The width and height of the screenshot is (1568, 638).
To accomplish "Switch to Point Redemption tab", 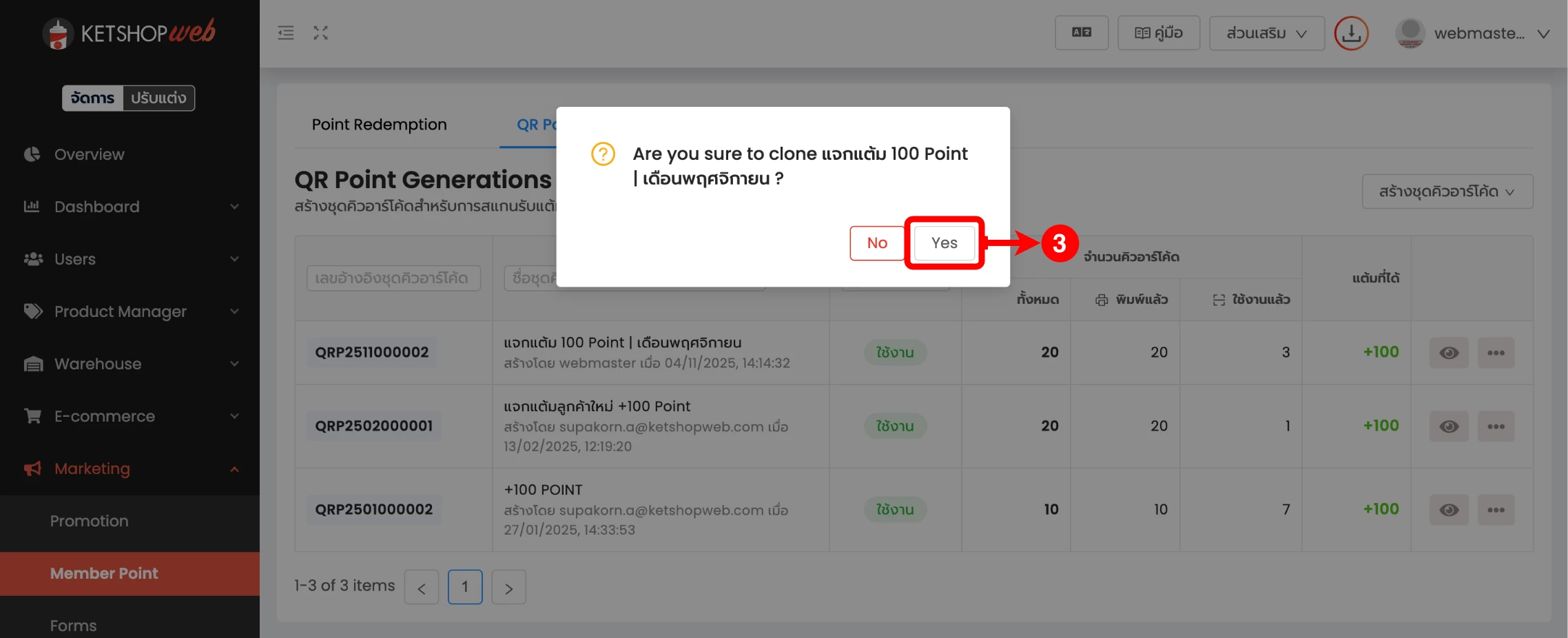I will pyautogui.click(x=379, y=125).
